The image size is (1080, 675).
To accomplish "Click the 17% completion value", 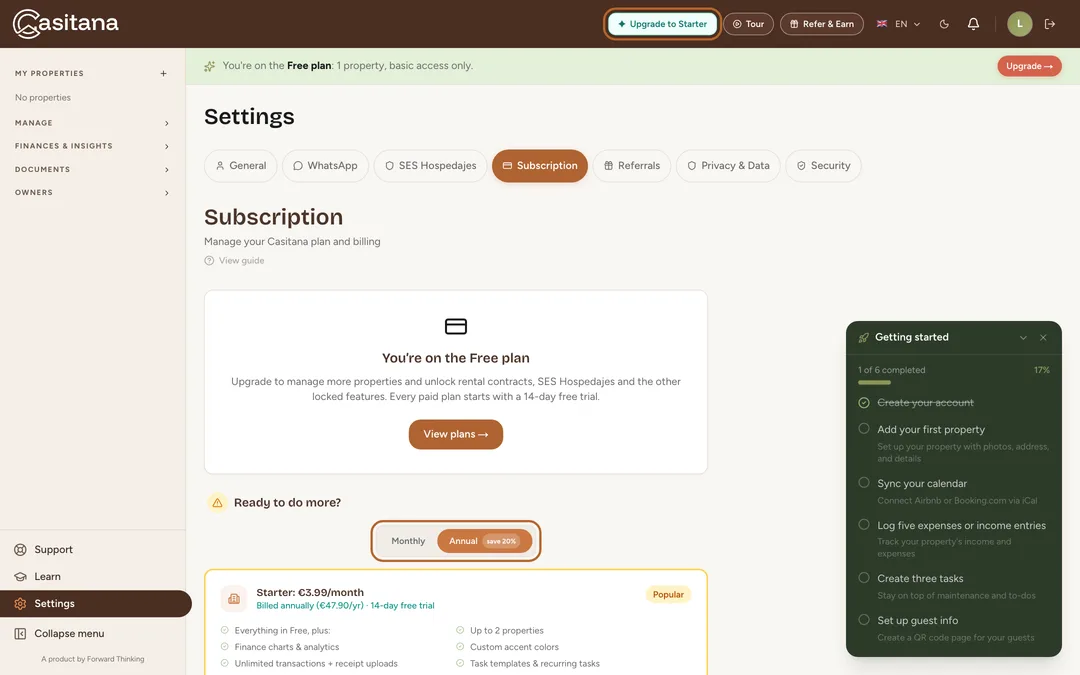I will [1041, 370].
